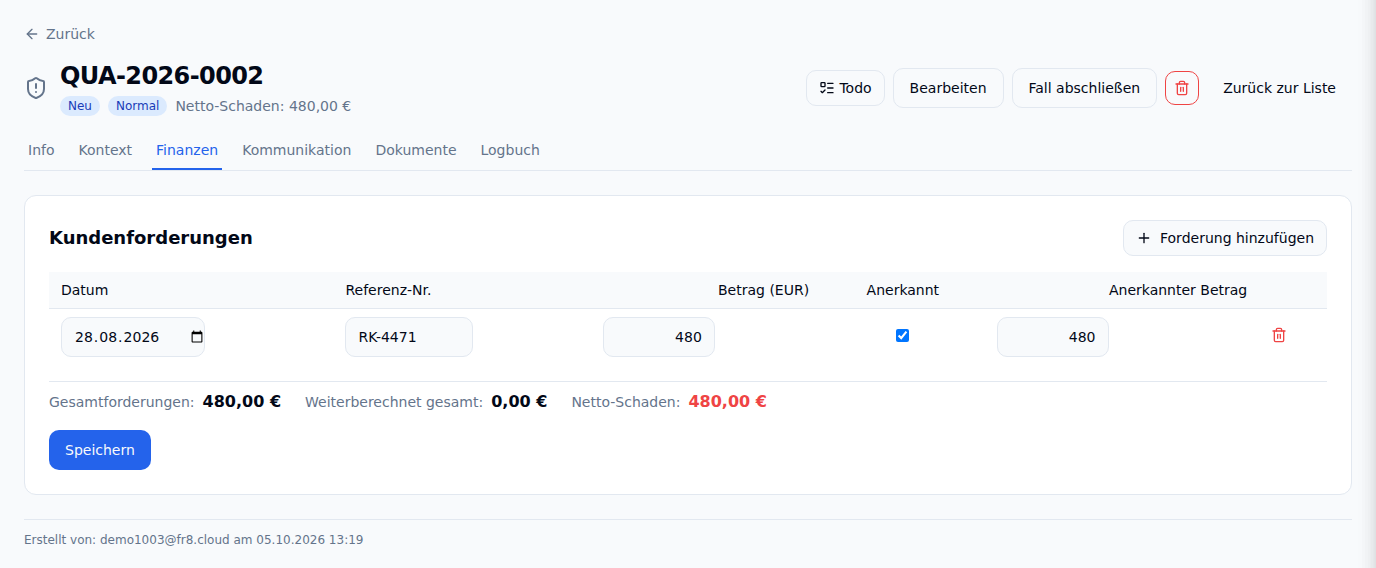Viewport: 1376px width, 568px height.
Task: Click the Speichern button
Action: coord(100,450)
